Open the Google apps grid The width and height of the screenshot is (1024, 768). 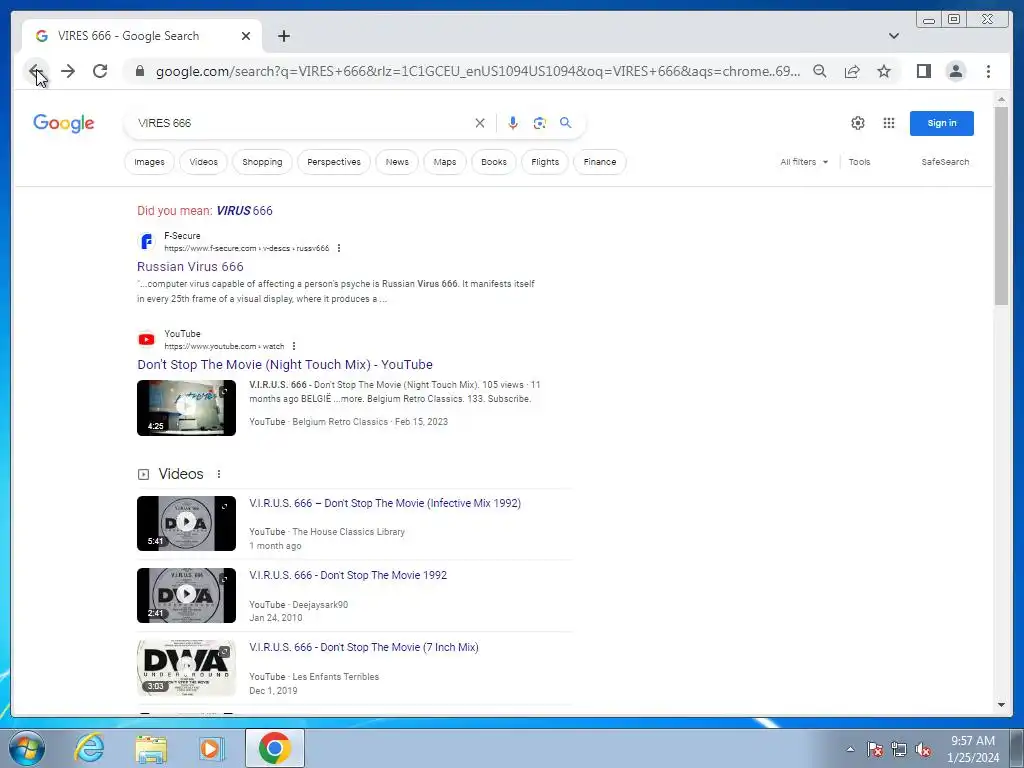(x=889, y=123)
